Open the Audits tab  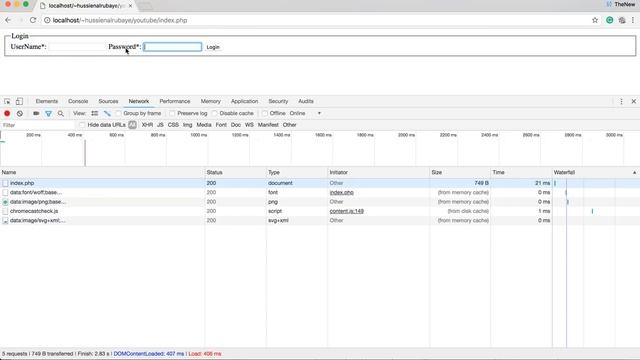pyautogui.click(x=306, y=101)
